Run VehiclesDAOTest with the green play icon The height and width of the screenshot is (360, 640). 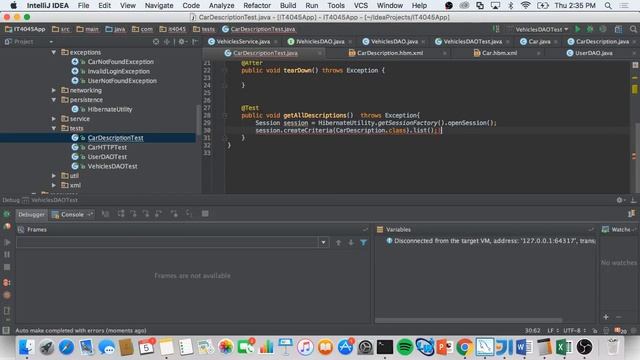click(578, 29)
